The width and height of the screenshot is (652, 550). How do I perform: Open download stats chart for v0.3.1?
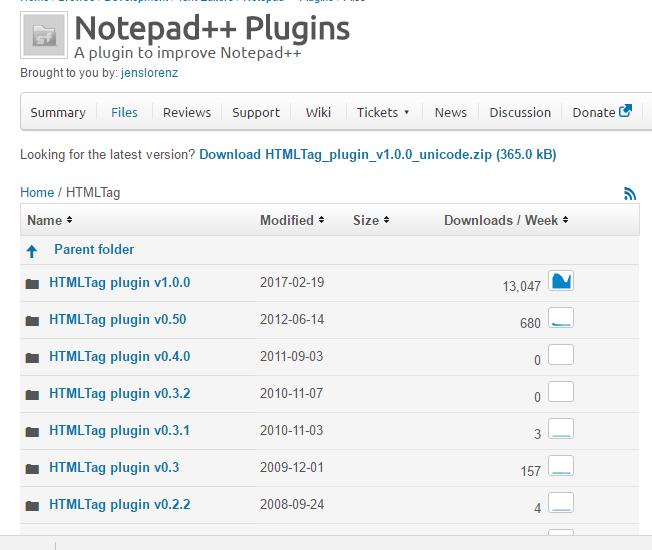coord(561,429)
